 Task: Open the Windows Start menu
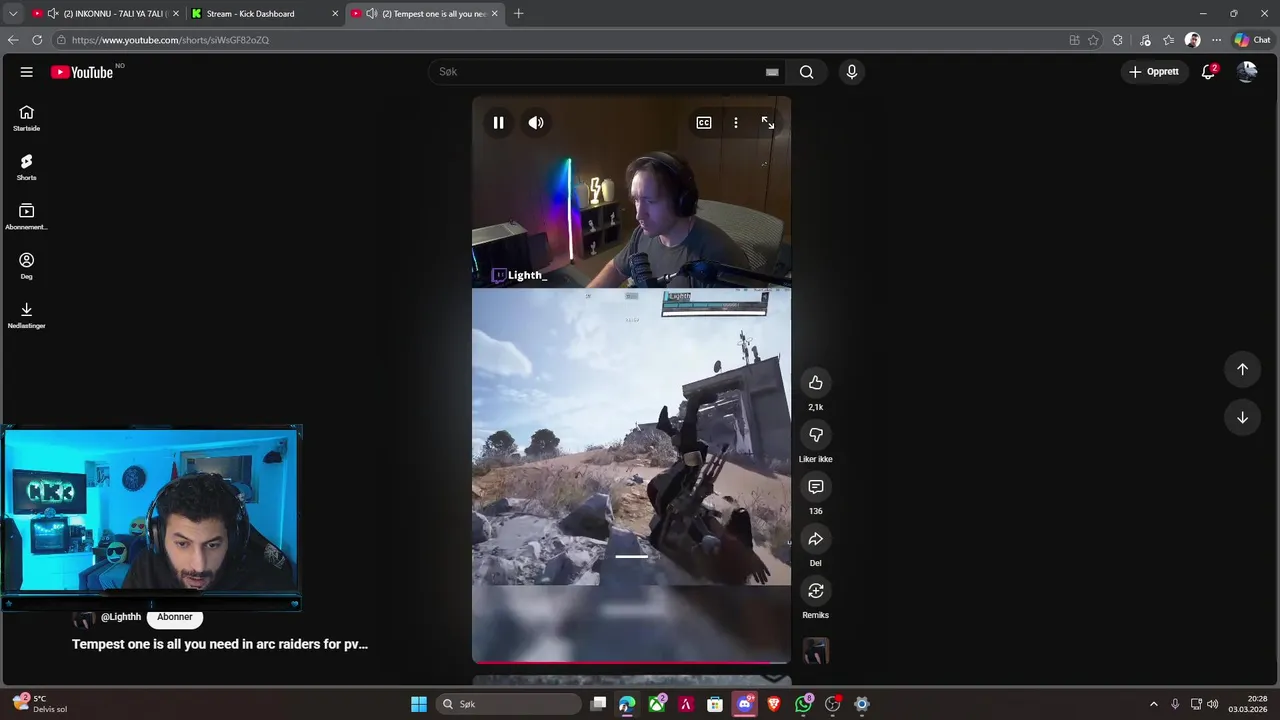(419, 704)
